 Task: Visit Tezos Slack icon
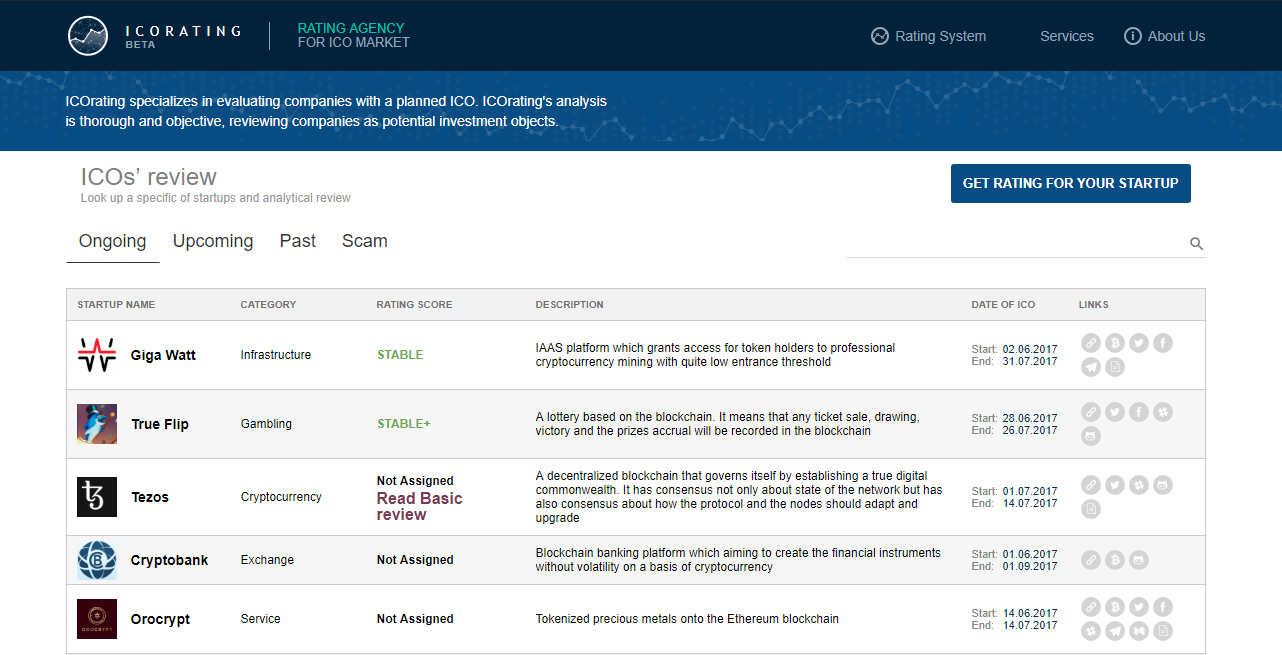point(1139,485)
